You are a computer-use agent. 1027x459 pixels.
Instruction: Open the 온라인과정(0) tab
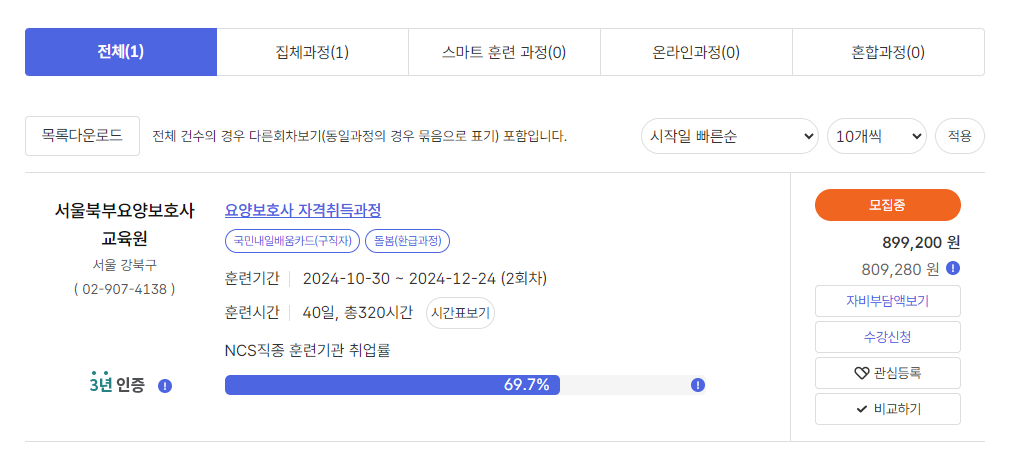[x=696, y=52]
